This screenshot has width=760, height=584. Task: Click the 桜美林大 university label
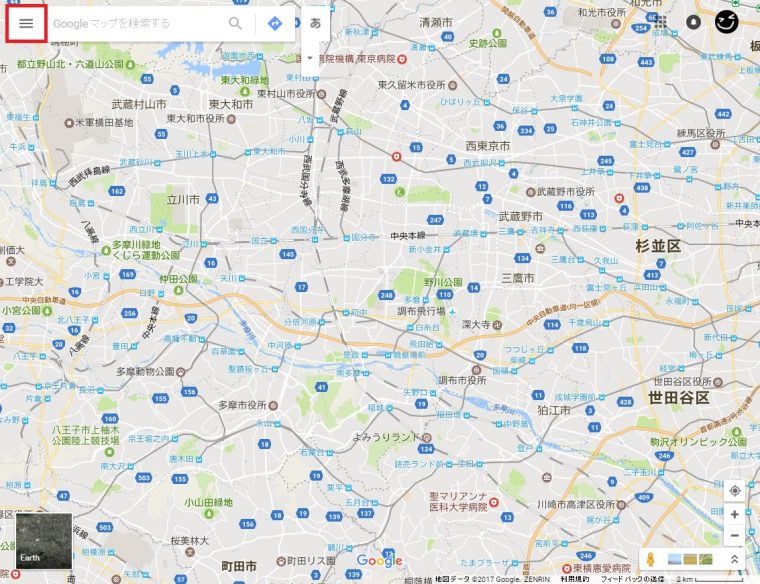tap(190, 540)
